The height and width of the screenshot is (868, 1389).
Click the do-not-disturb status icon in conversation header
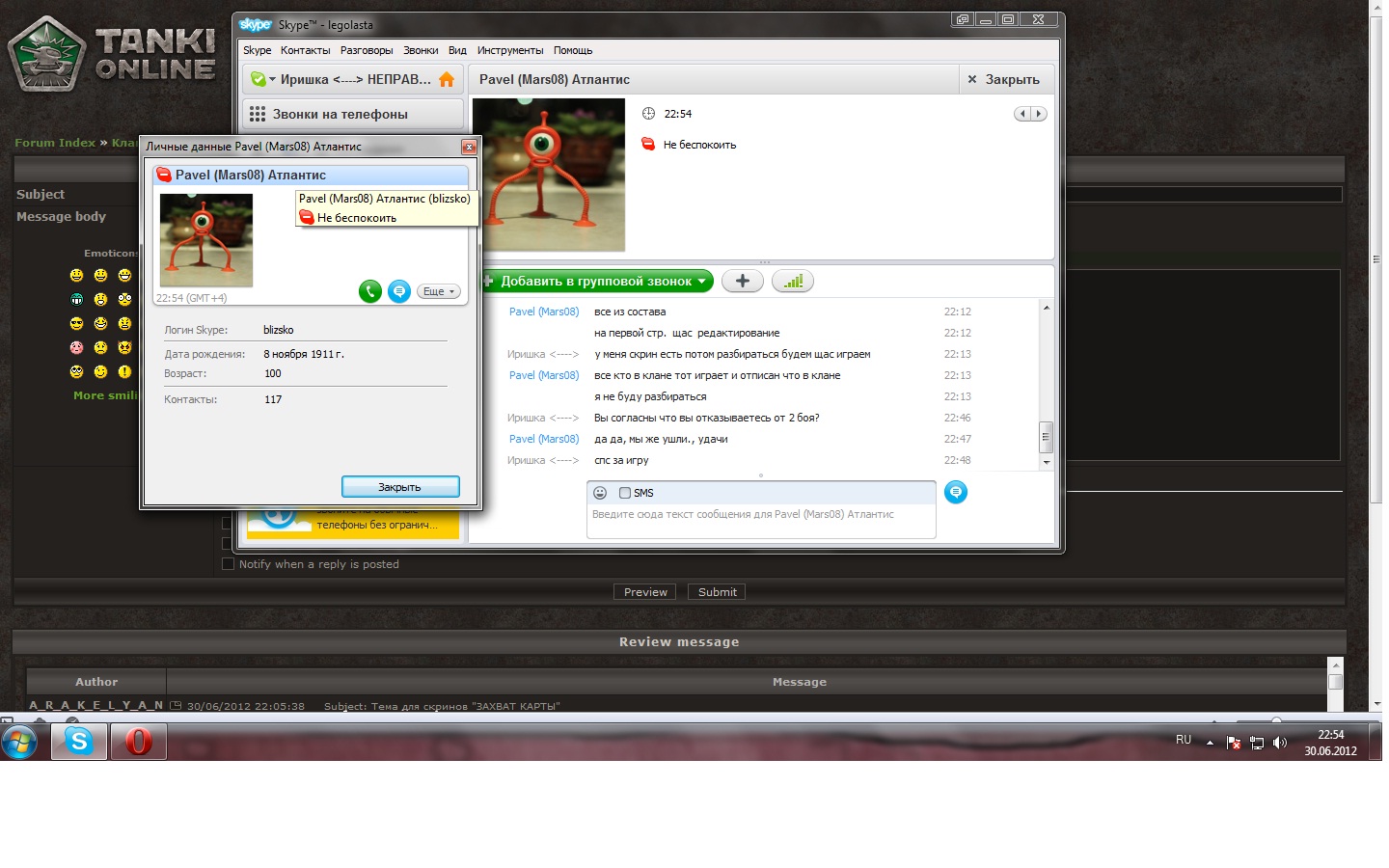[648, 145]
